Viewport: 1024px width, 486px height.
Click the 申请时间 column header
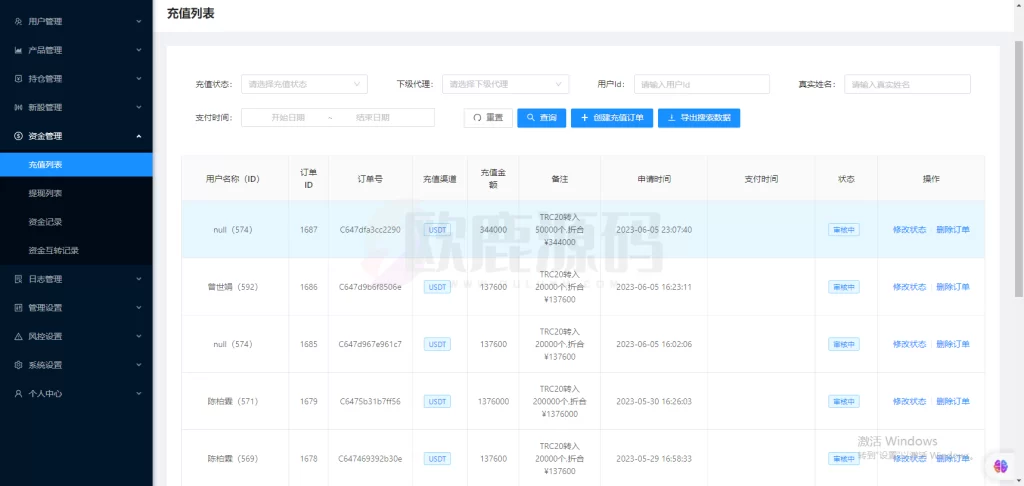(x=654, y=179)
